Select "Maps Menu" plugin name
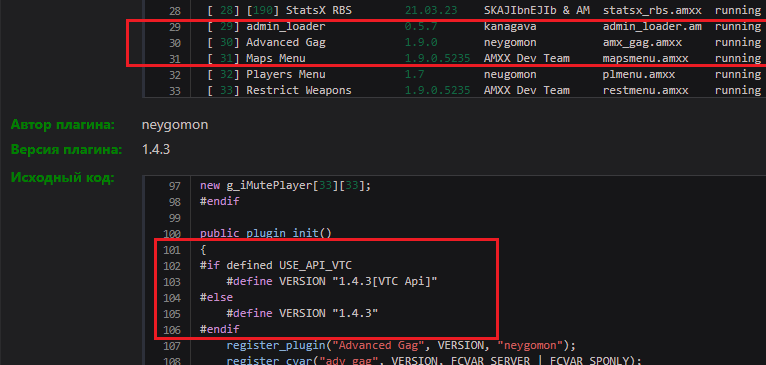The height and width of the screenshot is (365, 766). [276, 59]
